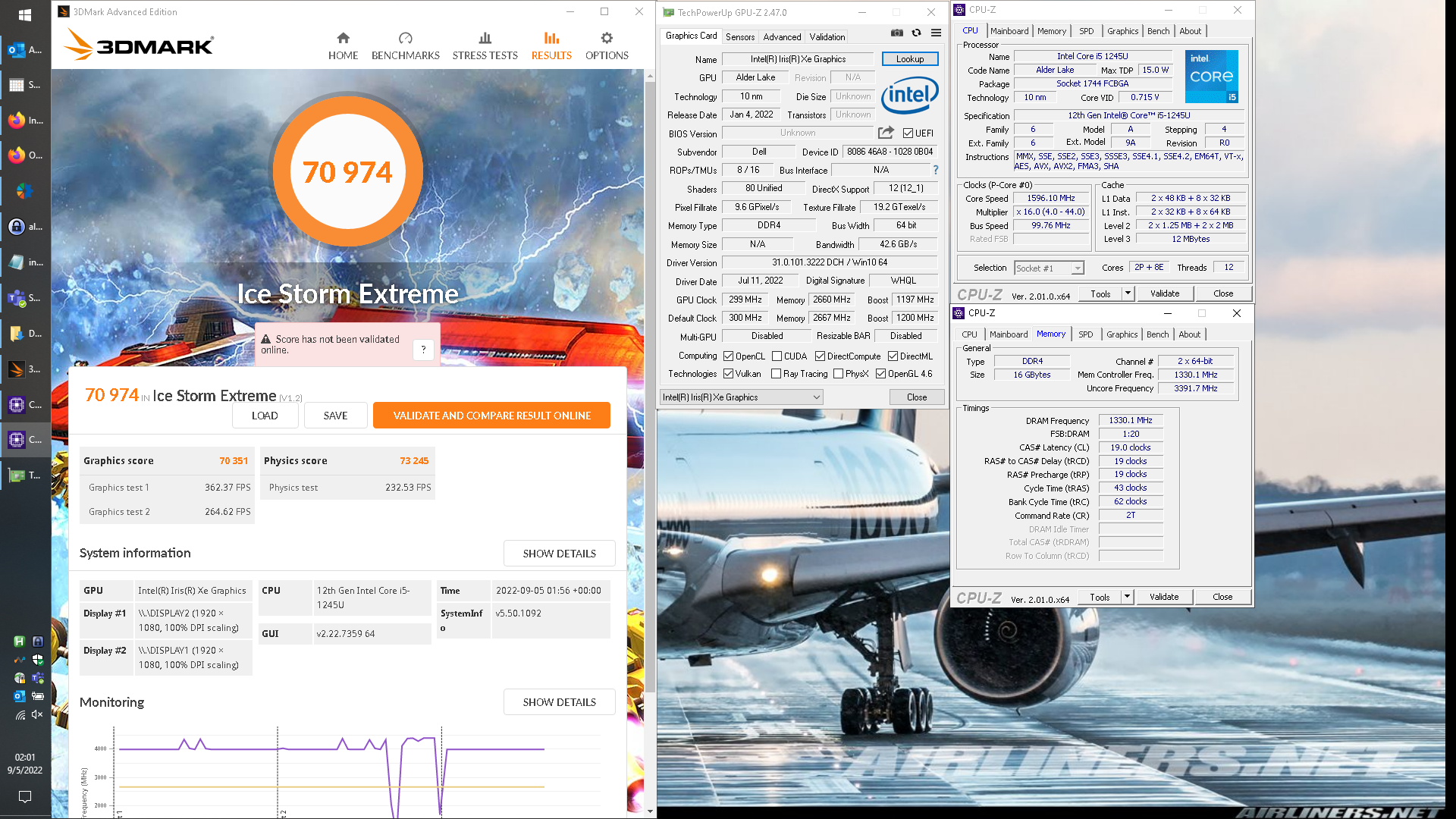The image size is (1456, 819).
Task: Open the notification center icon
Action: pyautogui.click(x=25, y=796)
